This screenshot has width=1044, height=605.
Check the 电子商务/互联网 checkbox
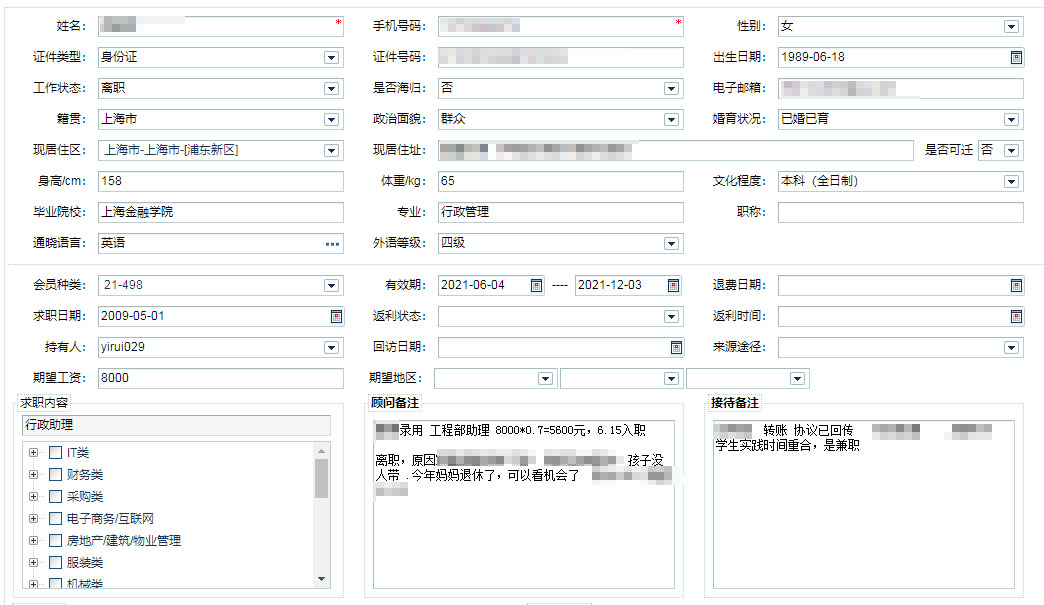56,518
